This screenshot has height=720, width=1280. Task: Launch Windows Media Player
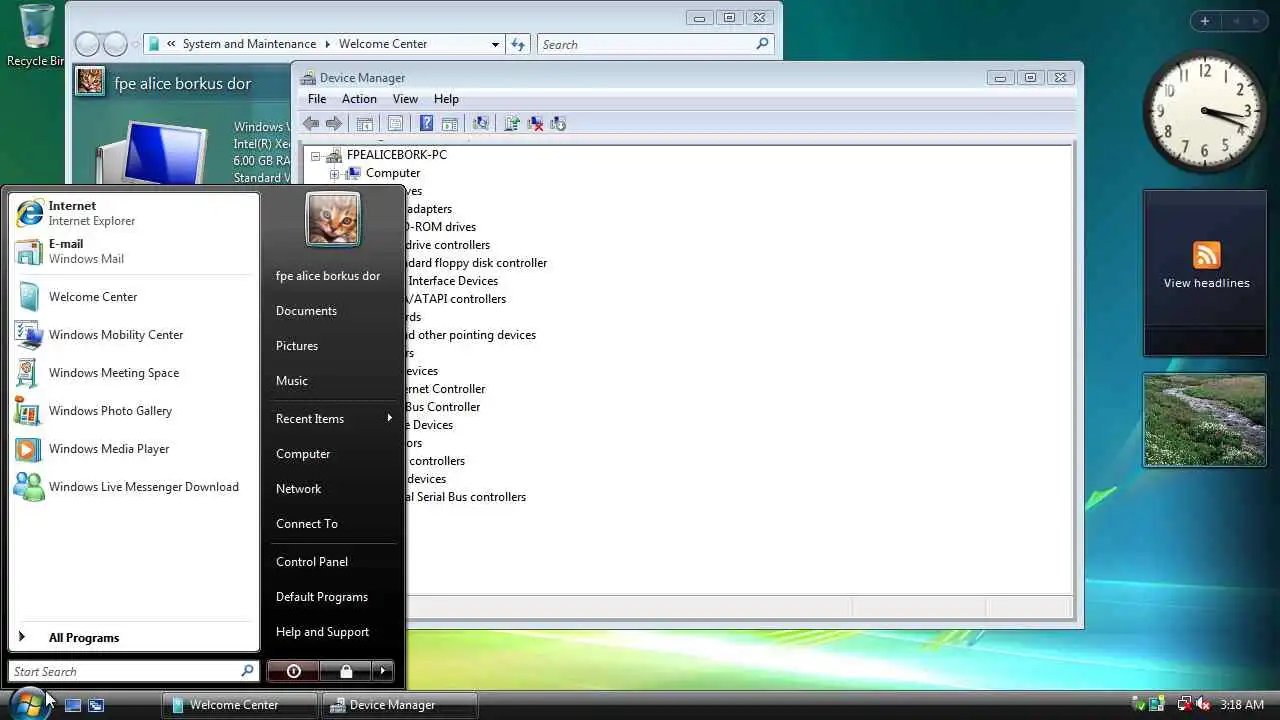(x=133, y=449)
